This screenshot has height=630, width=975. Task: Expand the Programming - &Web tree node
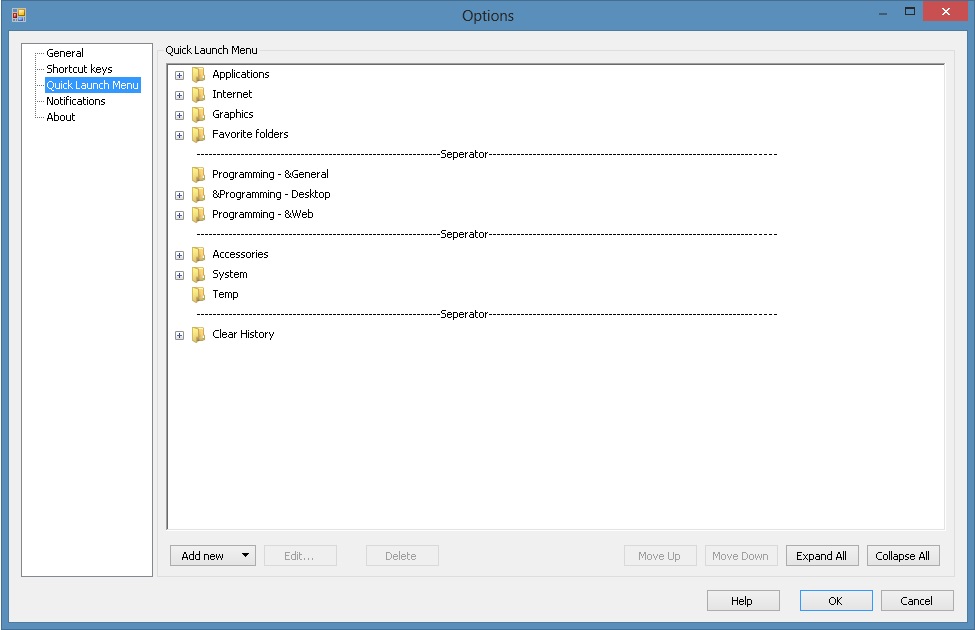179,215
